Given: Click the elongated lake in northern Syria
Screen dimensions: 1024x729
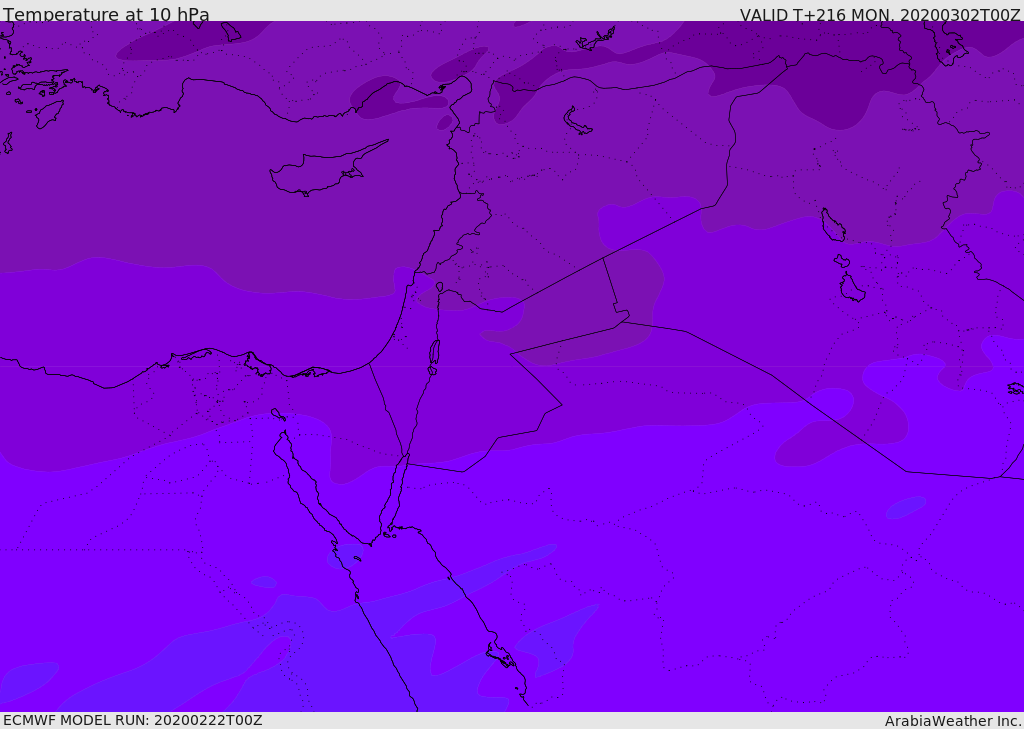Looking at the screenshot, I should pyautogui.click(x=578, y=121).
